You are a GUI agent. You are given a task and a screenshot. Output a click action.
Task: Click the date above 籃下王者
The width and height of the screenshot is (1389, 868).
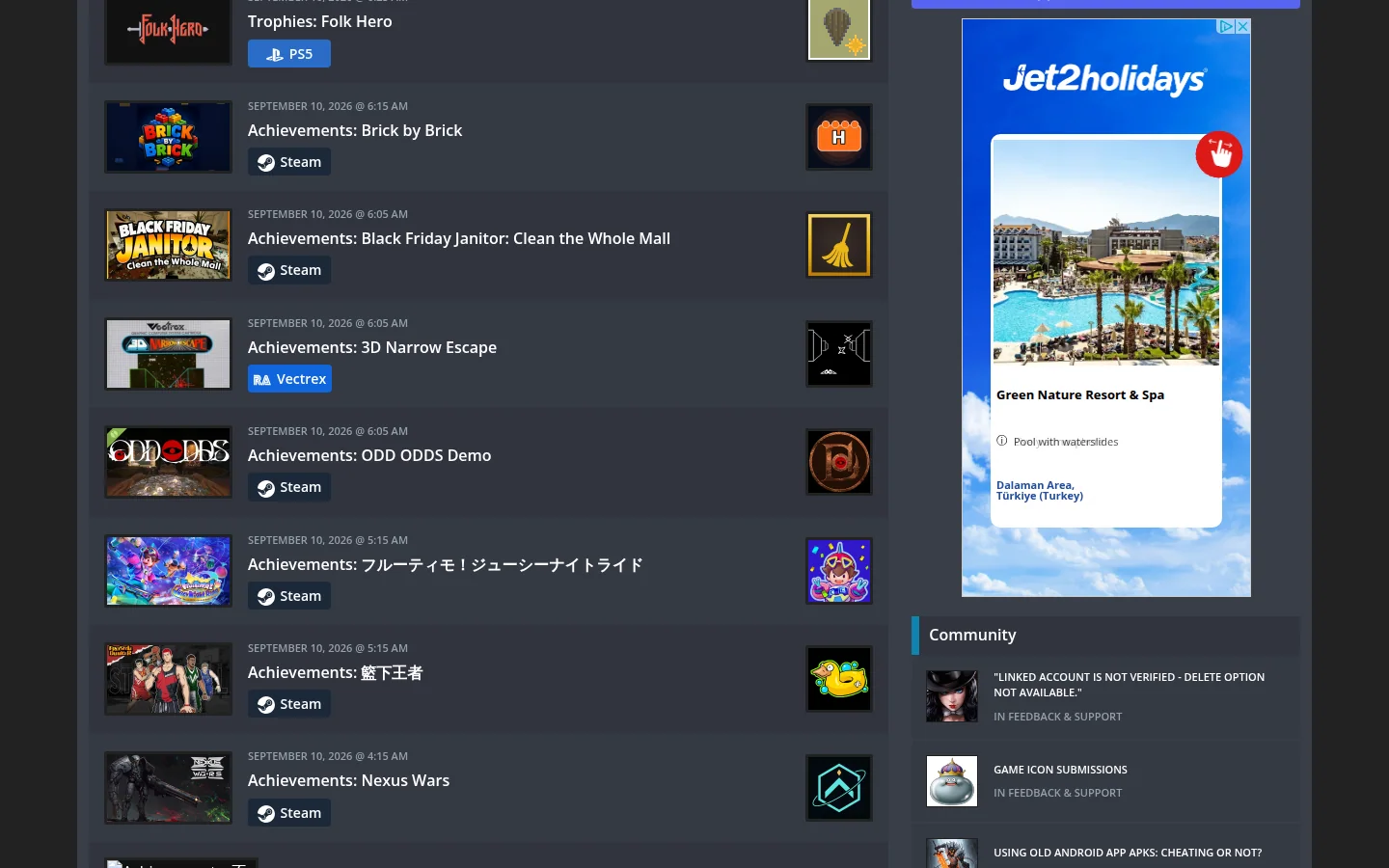point(328,648)
